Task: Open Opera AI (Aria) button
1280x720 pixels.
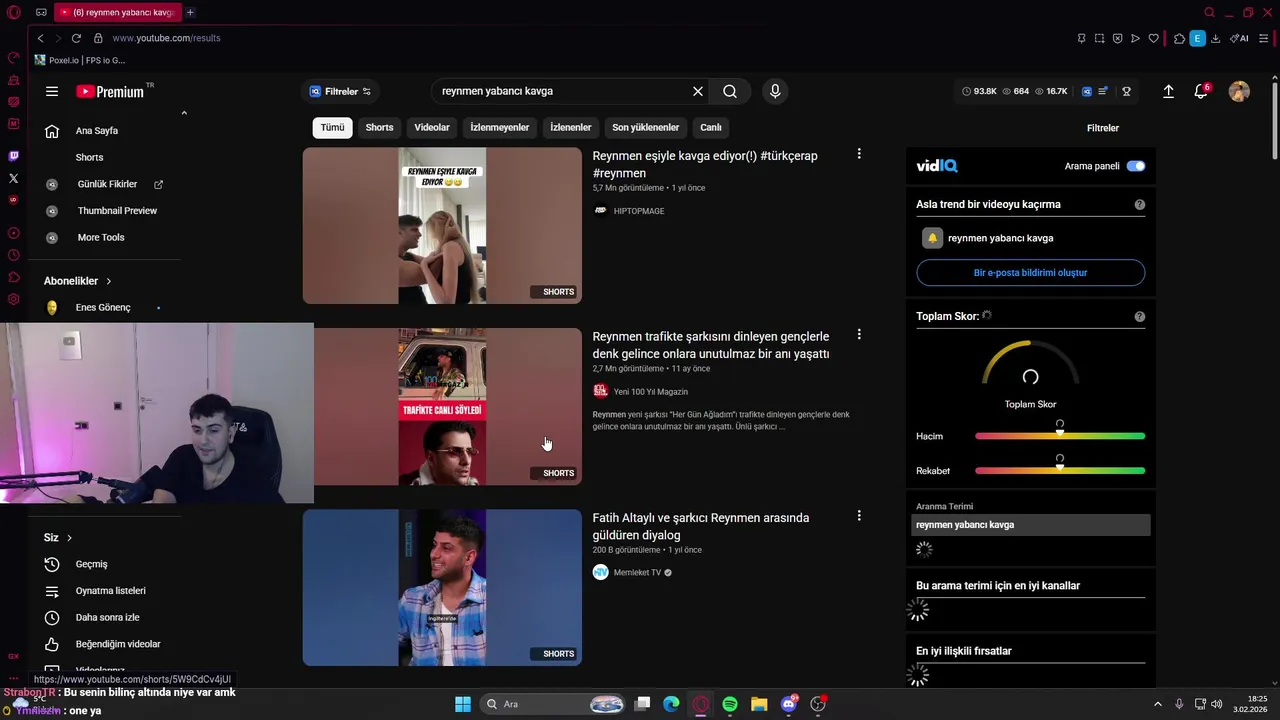Action: 1239,38
